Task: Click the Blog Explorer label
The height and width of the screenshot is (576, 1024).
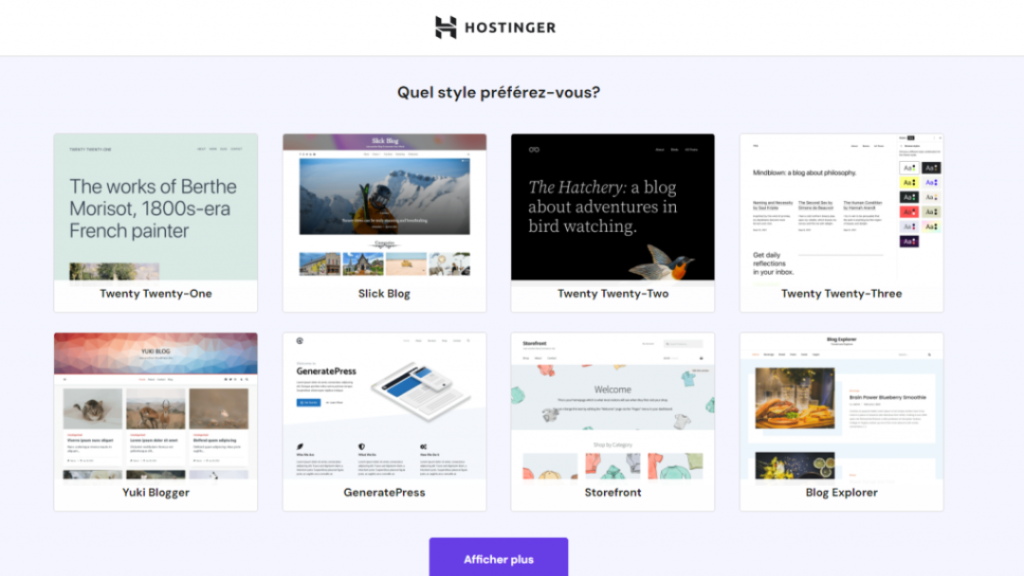Action: 841,492
